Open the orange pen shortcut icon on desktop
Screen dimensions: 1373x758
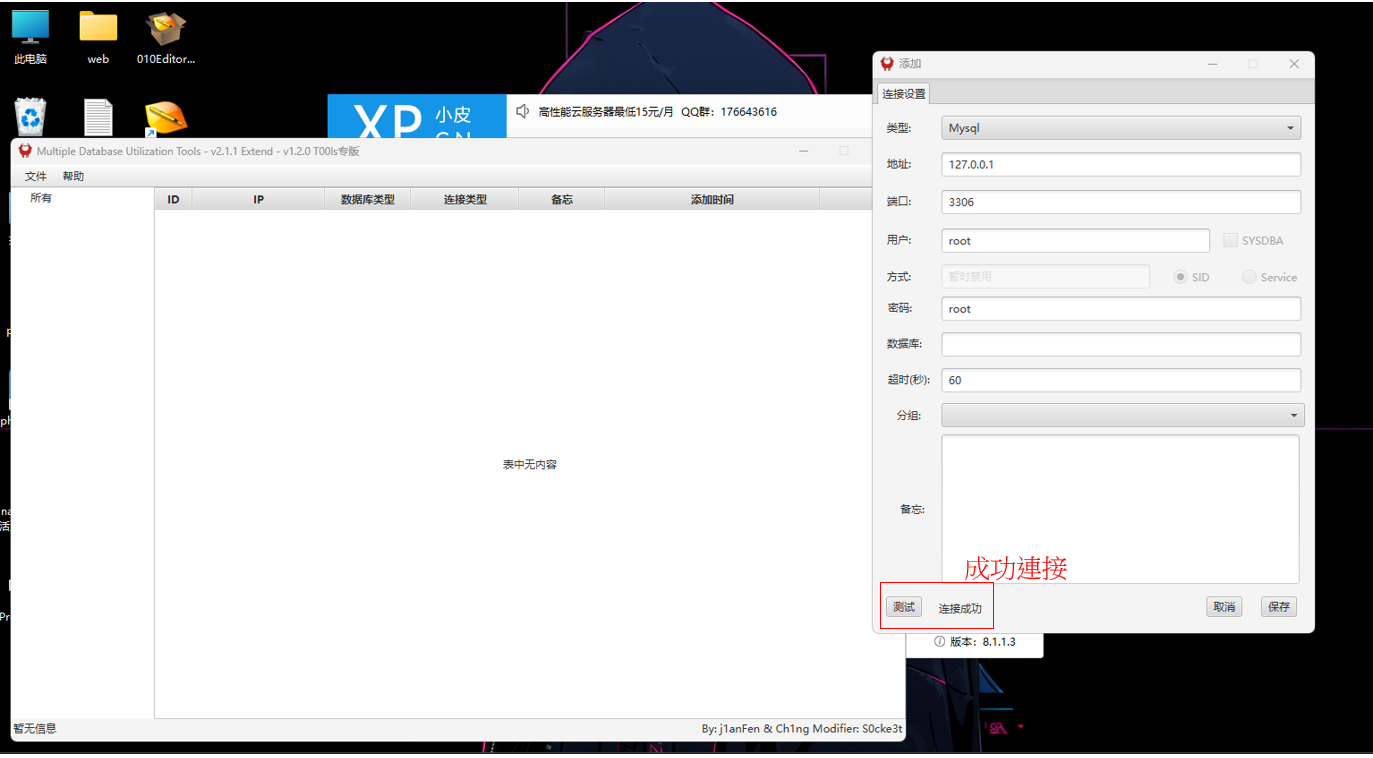point(165,118)
